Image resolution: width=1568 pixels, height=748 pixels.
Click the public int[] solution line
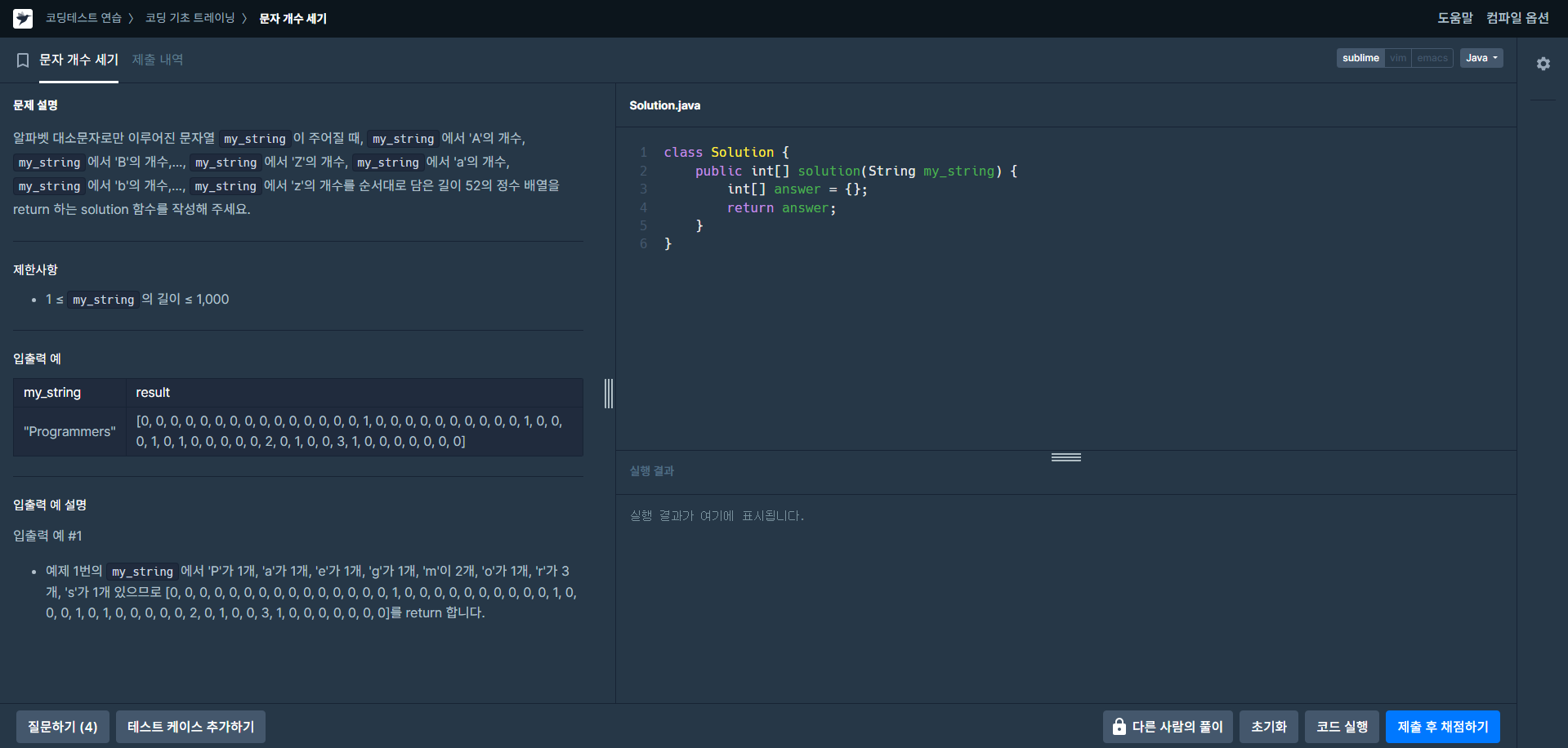pos(856,171)
